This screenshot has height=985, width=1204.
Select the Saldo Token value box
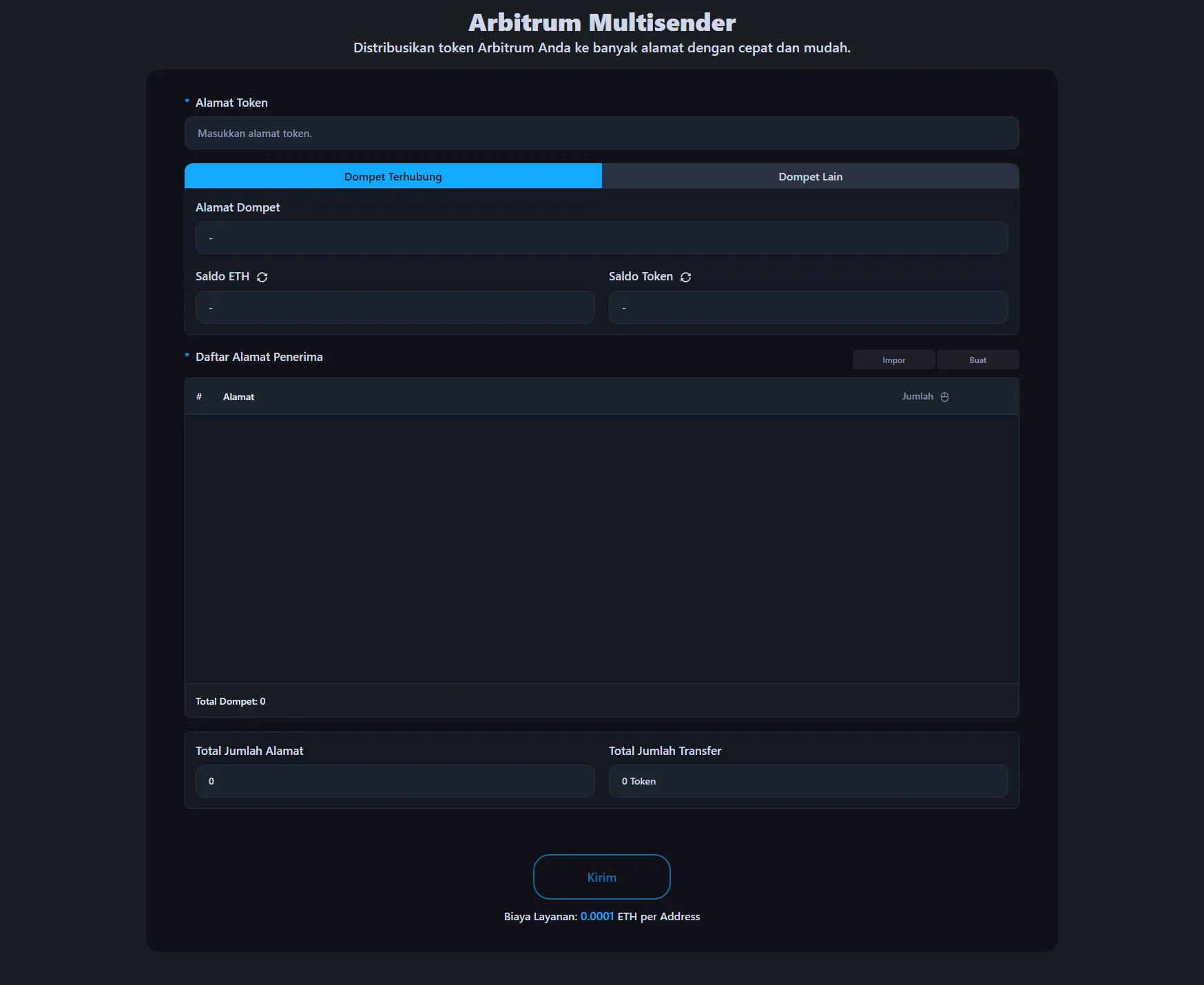click(x=808, y=307)
